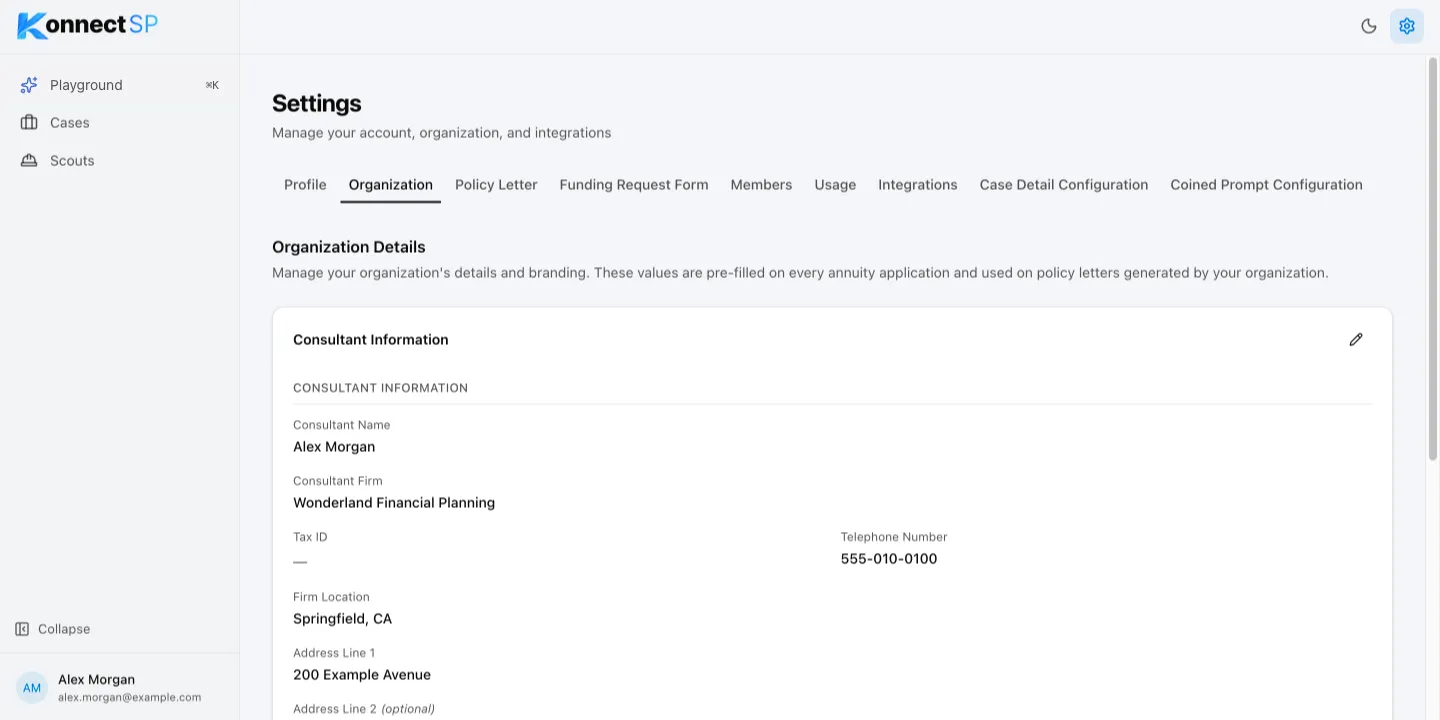Click the Playground sparkle icon
The width and height of the screenshot is (1440, 720).
tap(29, 85)
